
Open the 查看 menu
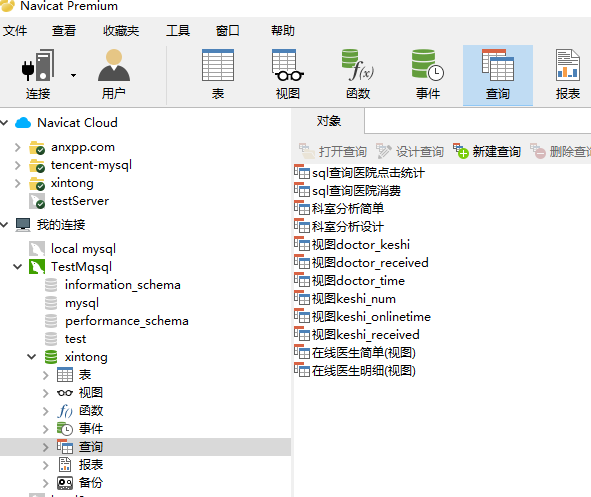(x=64, y=31)
